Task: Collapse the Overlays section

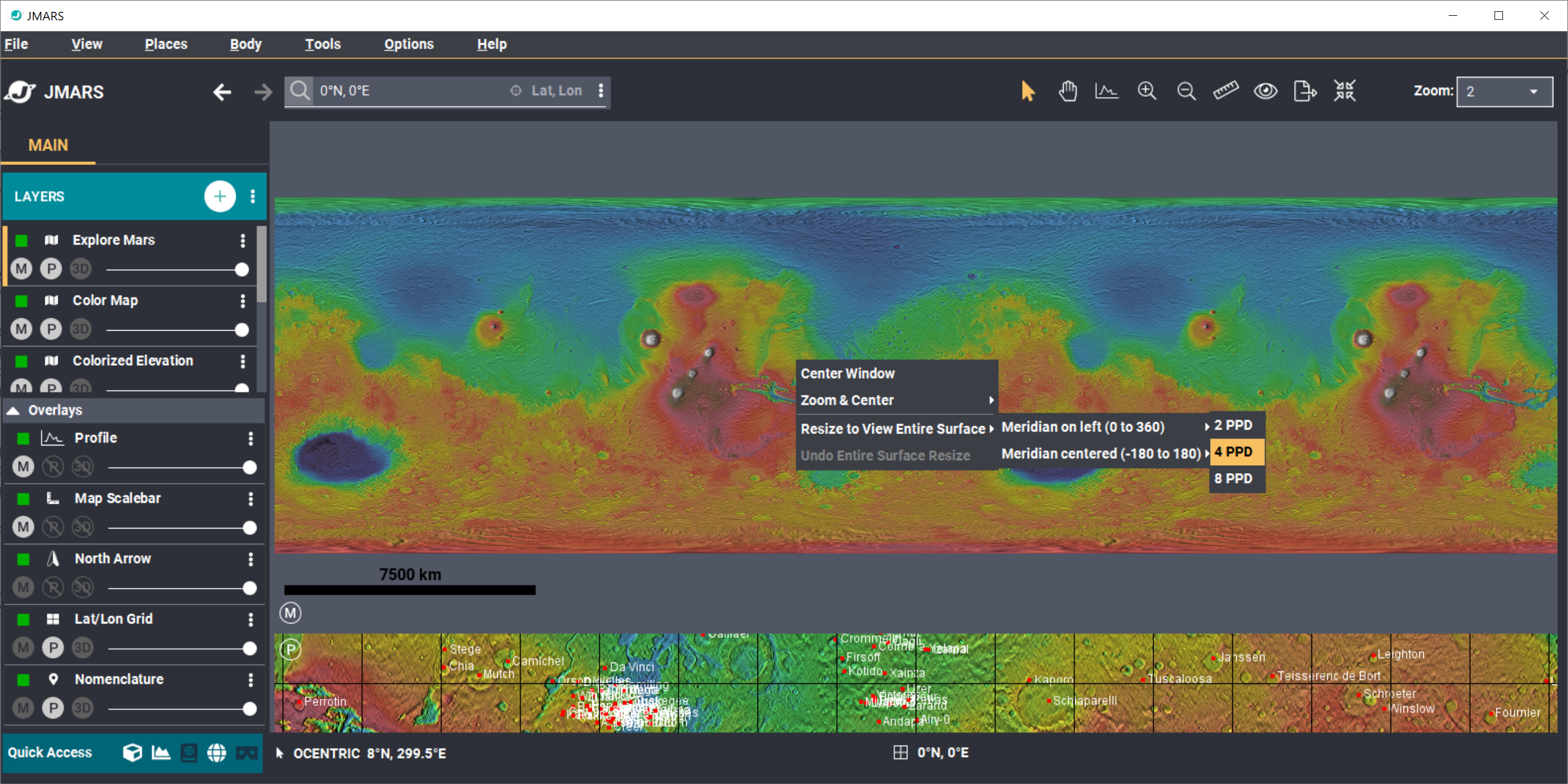Action: [x=13, y=410]
